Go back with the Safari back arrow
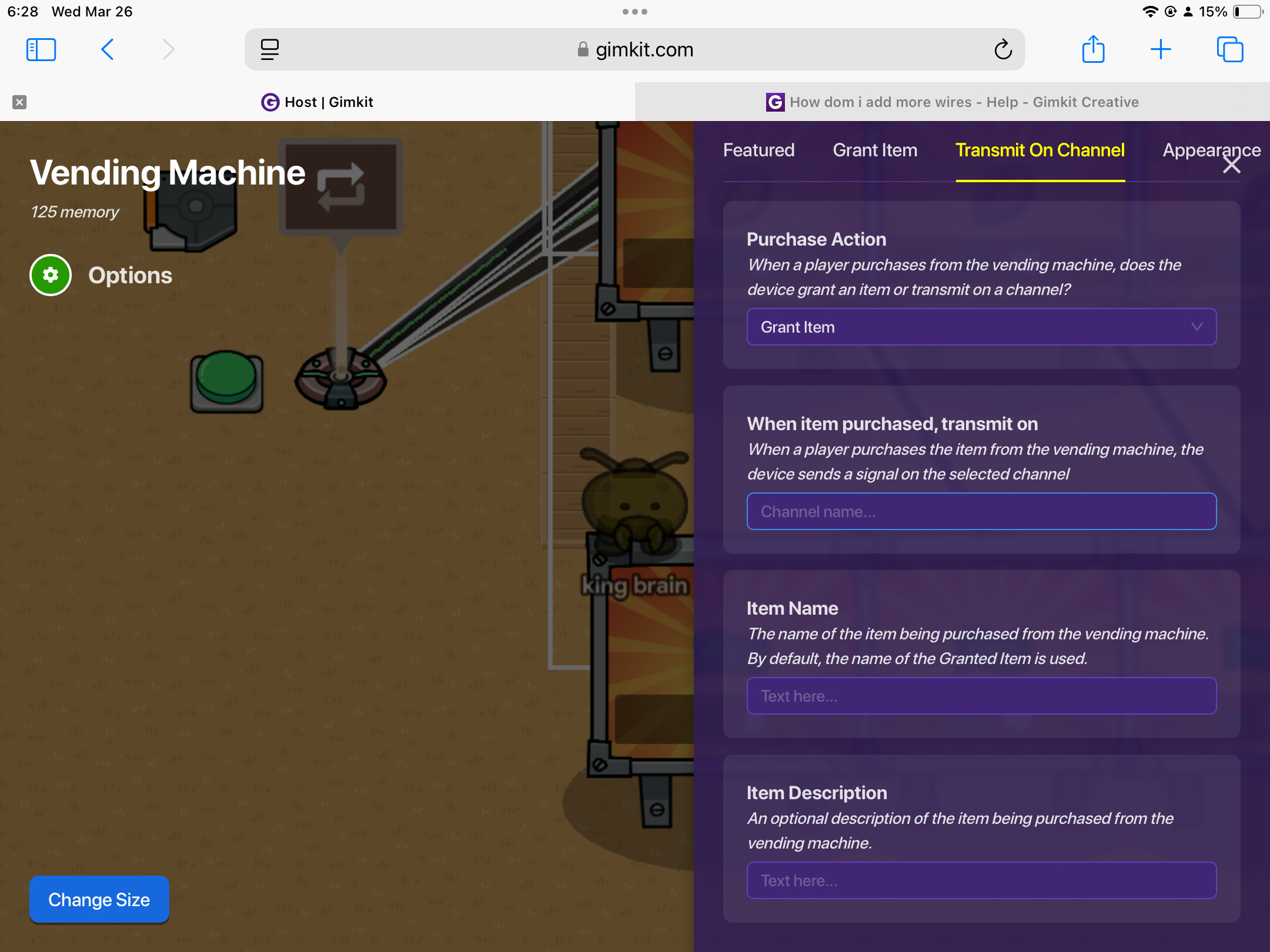 [x=108, y=49]
